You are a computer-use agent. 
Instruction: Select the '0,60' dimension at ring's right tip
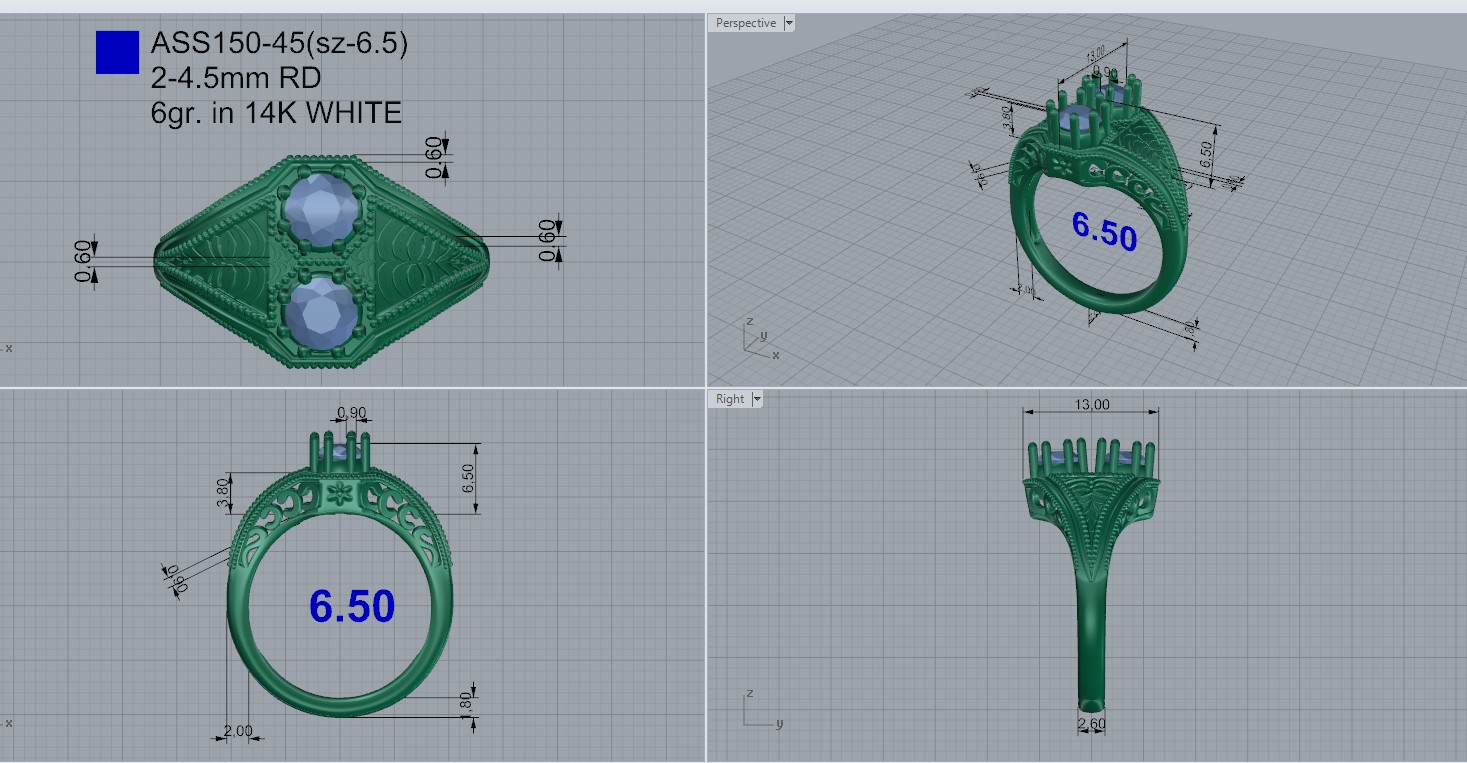546,240
